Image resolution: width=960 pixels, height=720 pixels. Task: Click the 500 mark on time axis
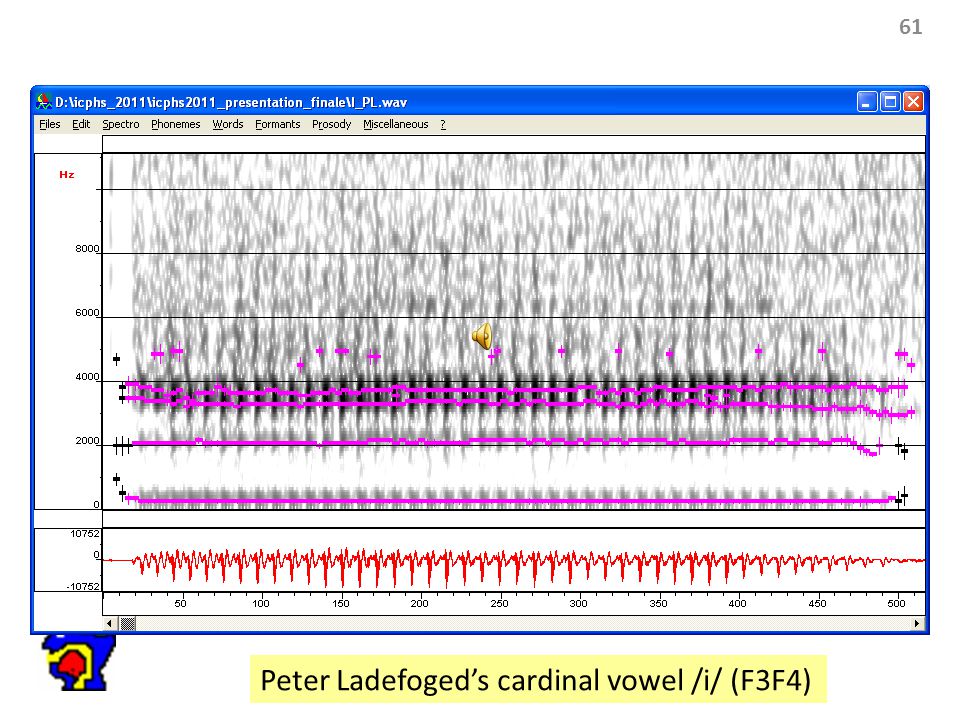pos(896,604)
